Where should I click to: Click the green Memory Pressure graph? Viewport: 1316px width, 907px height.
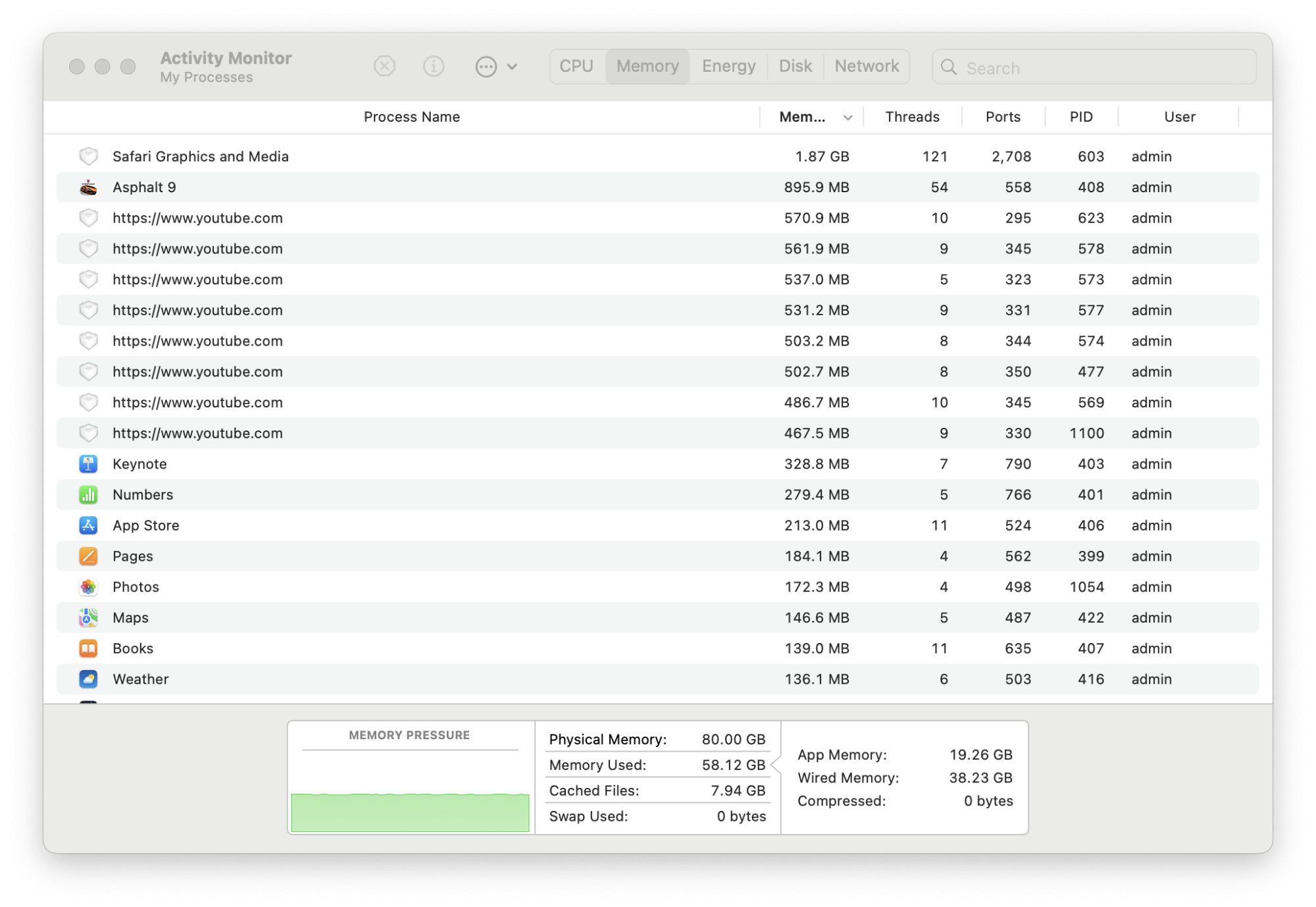click(410, 812)
